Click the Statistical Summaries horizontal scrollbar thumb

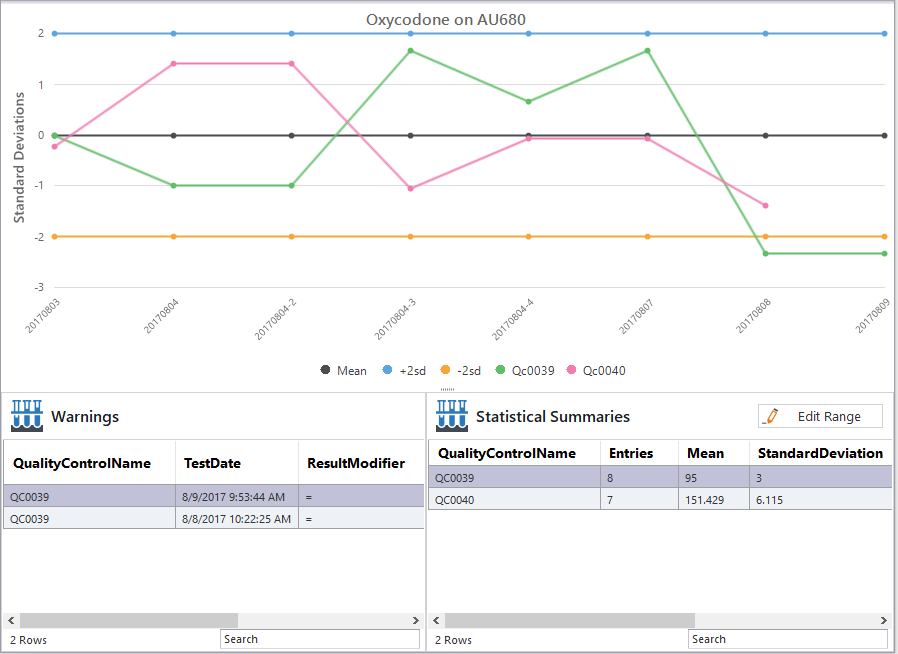click(570, 620)
